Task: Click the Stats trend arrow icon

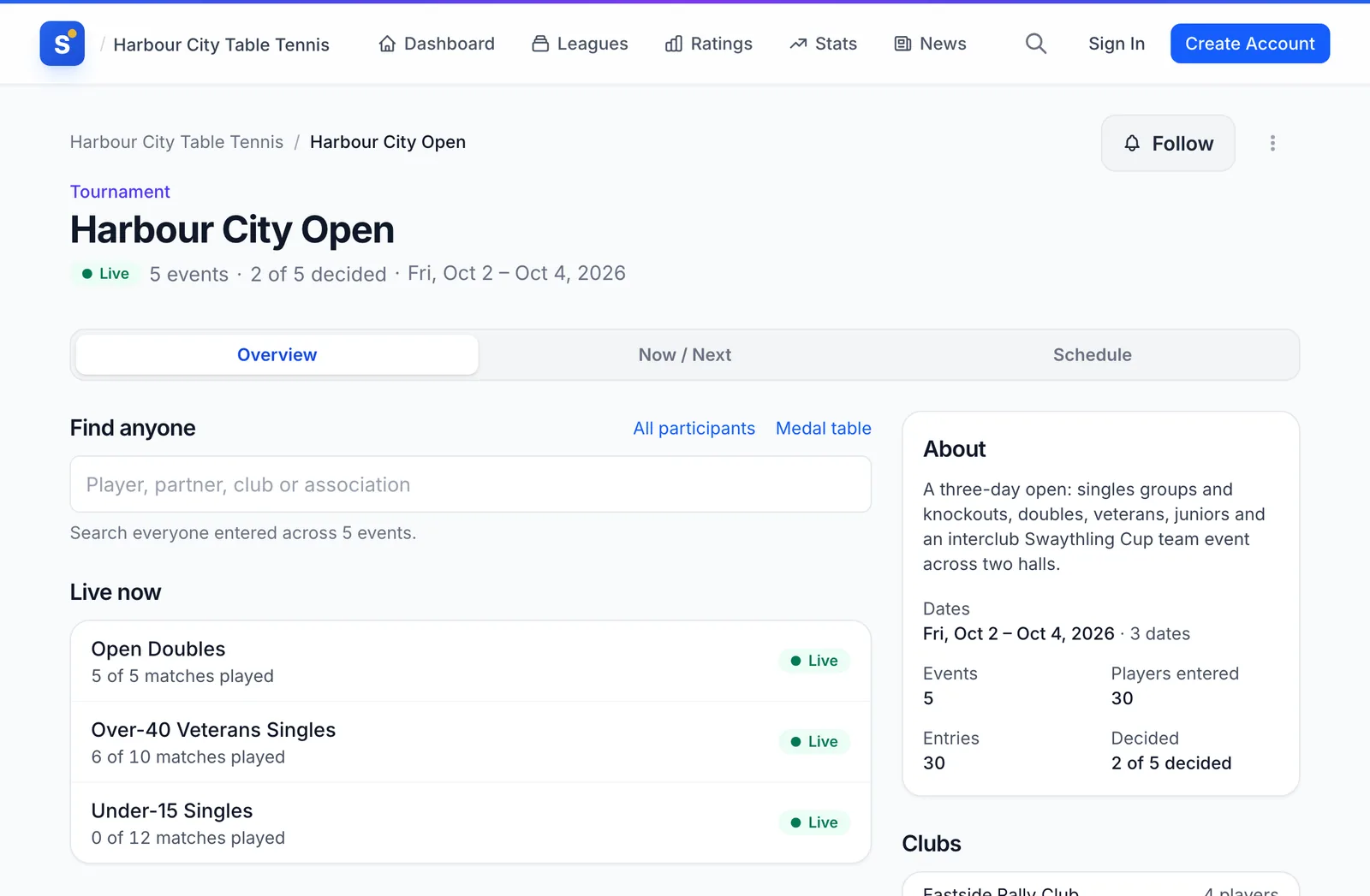Action: [x=798, y=44]
